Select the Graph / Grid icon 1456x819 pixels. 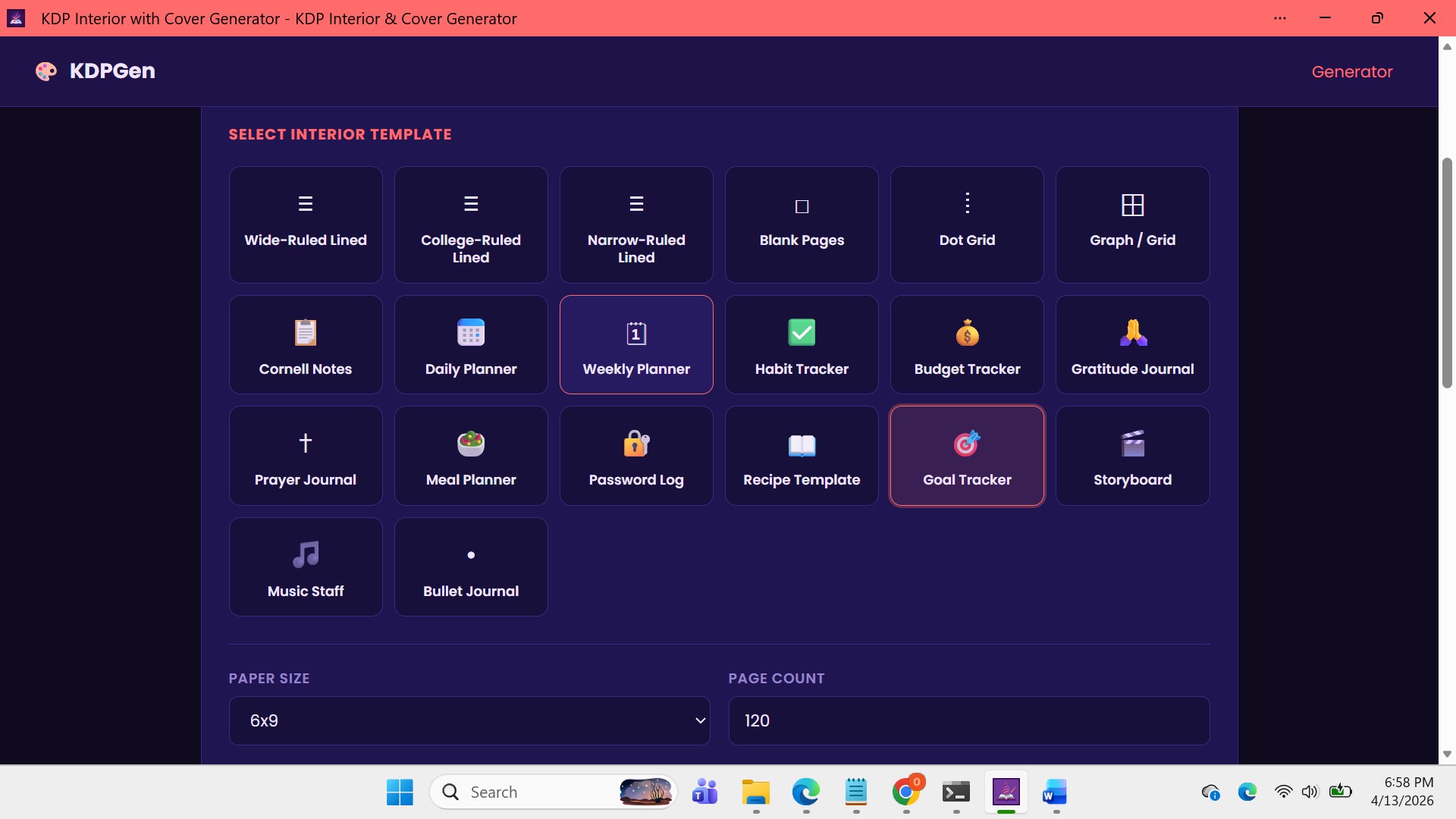(1132, 205)
